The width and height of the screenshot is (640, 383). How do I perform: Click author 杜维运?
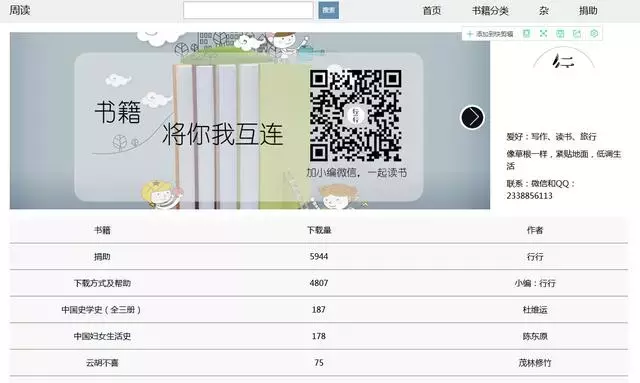(535, 310)
